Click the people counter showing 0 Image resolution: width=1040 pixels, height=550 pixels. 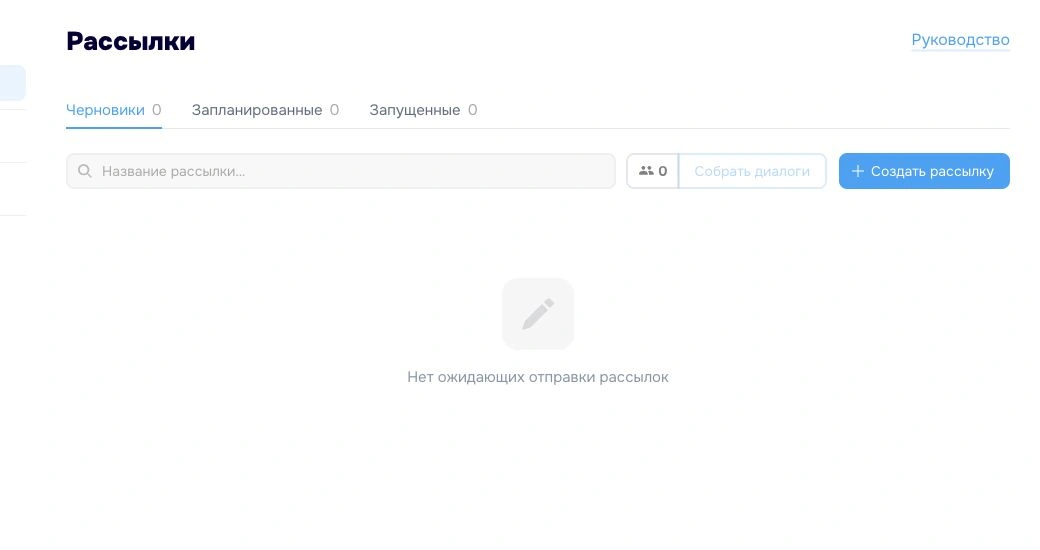[653, 171]
